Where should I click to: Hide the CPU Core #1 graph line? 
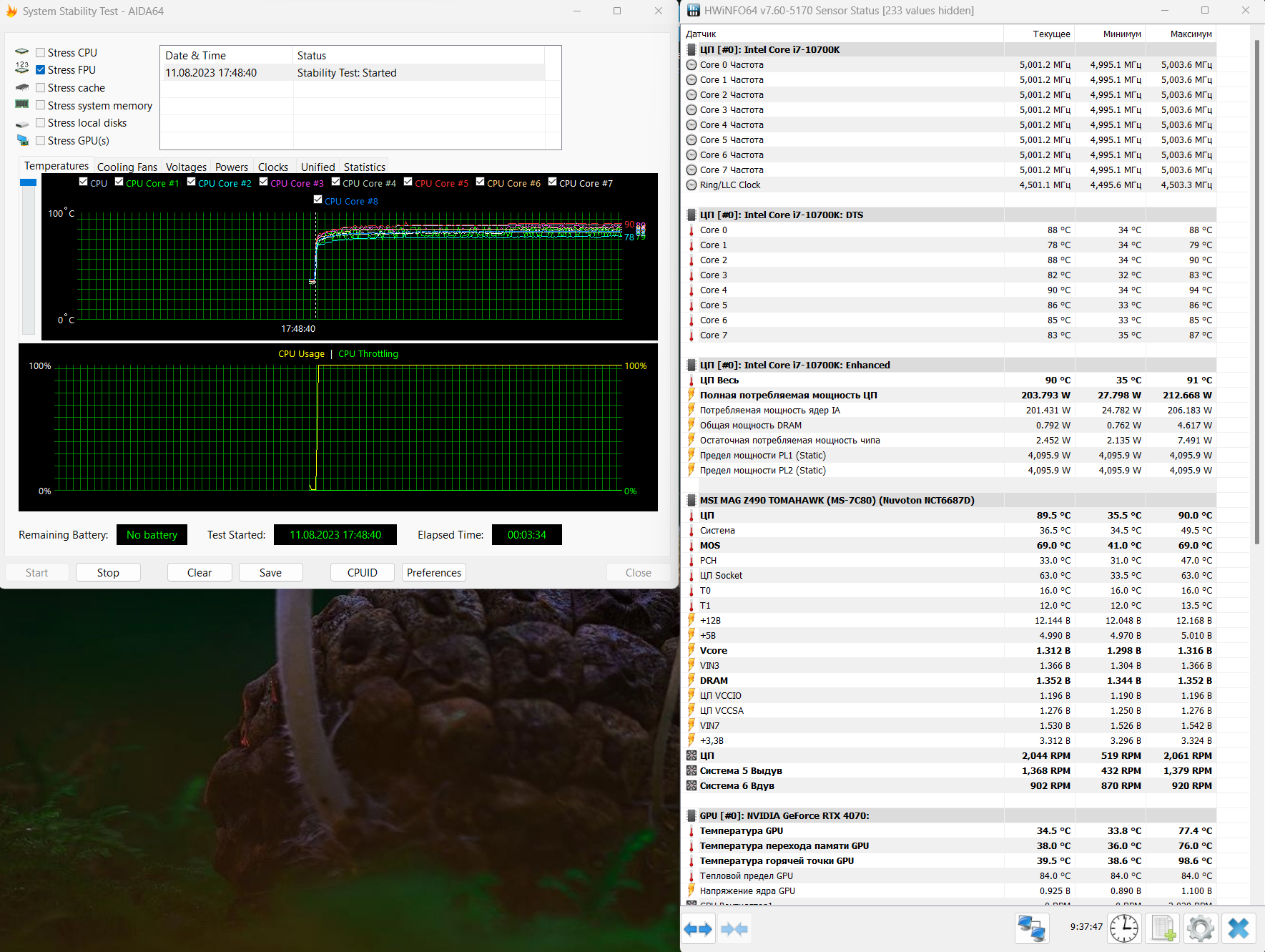coord(119,182)
